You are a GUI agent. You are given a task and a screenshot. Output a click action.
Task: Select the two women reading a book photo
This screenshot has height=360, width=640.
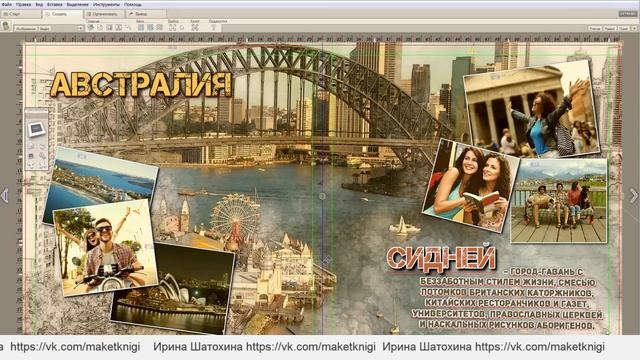pos(471,186)
